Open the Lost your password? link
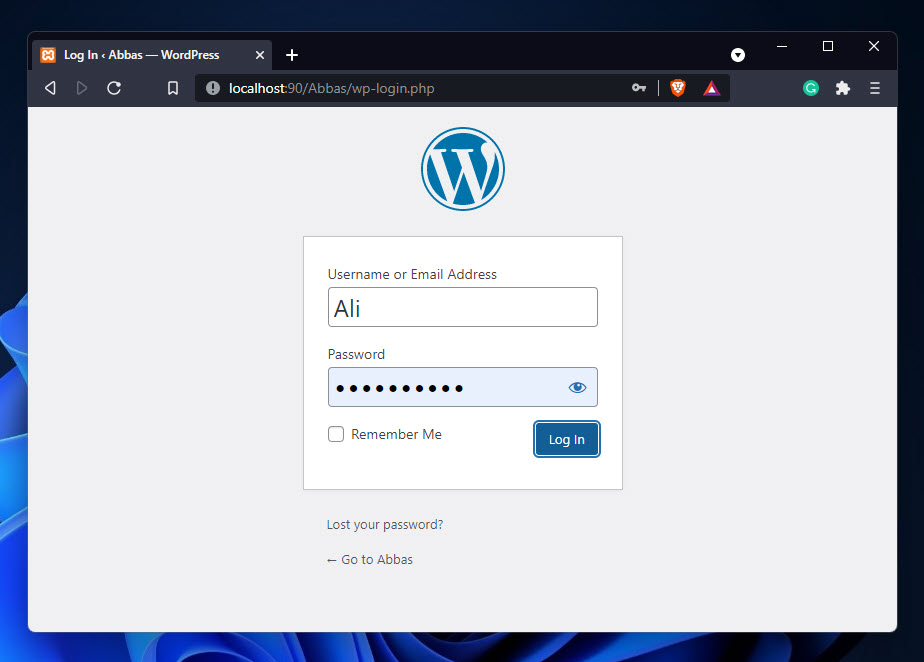Viewport: 924px width, 662px height. coord(385,525)
